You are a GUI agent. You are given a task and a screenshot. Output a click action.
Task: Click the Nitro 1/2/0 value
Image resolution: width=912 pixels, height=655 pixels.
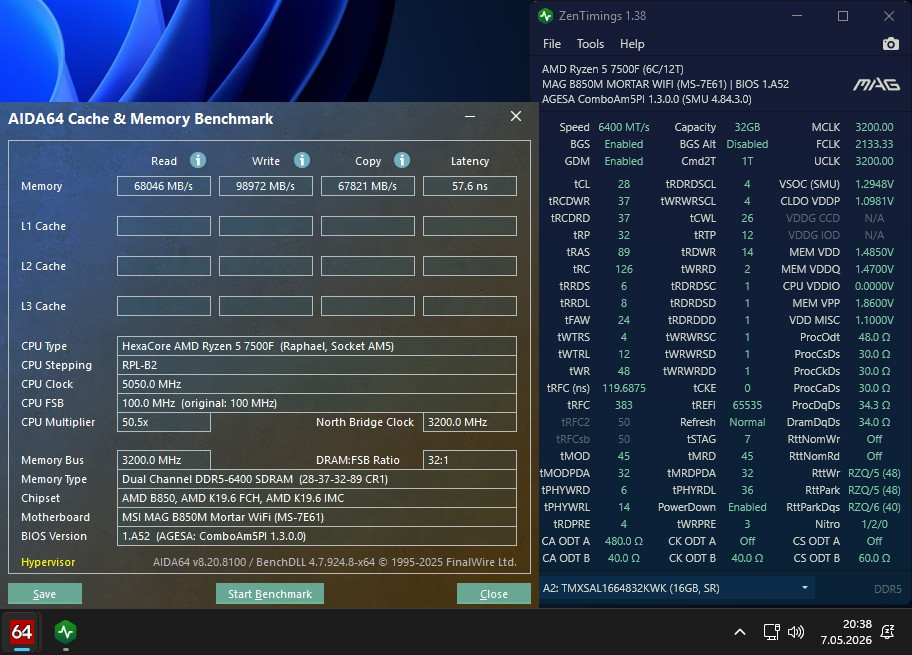(x=874, y=524)
